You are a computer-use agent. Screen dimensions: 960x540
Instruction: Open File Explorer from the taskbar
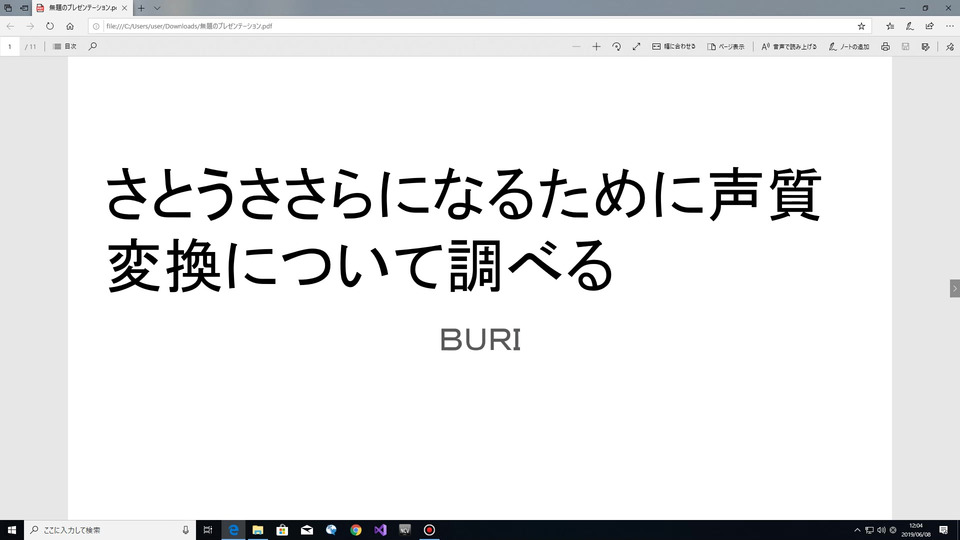click(x=258, y=530)
